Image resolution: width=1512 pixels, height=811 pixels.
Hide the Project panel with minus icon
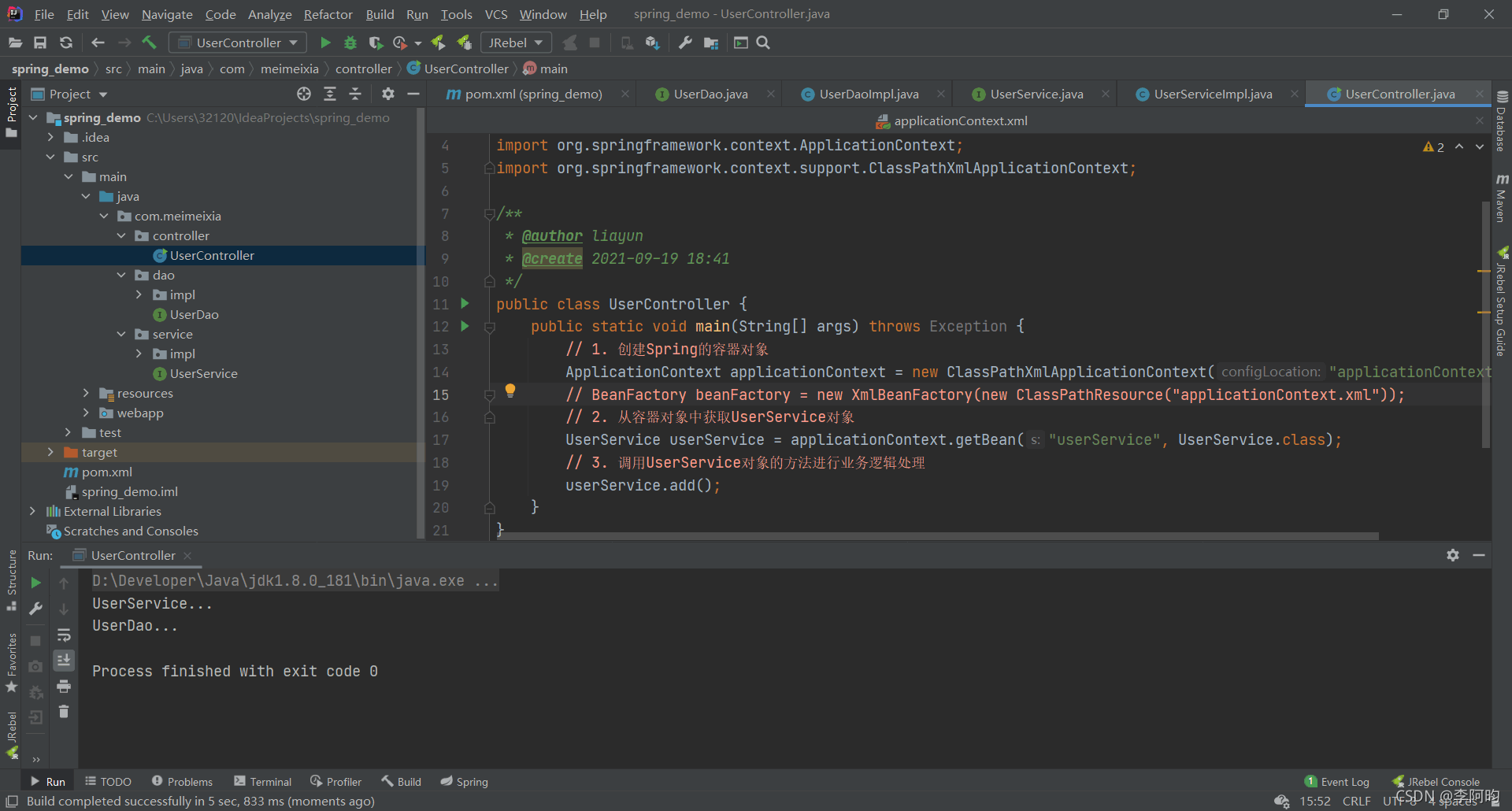tap(413, 94)
